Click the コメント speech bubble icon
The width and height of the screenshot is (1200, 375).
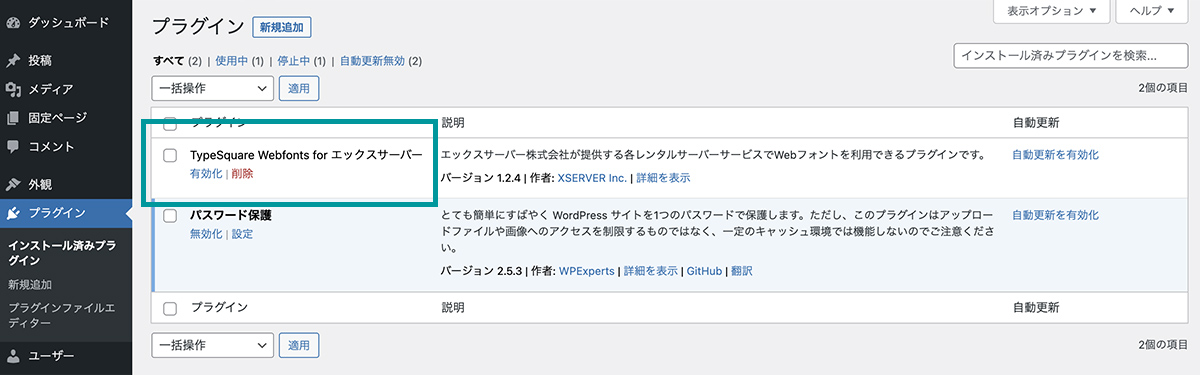pyautogui.click(x=13, y=147)
